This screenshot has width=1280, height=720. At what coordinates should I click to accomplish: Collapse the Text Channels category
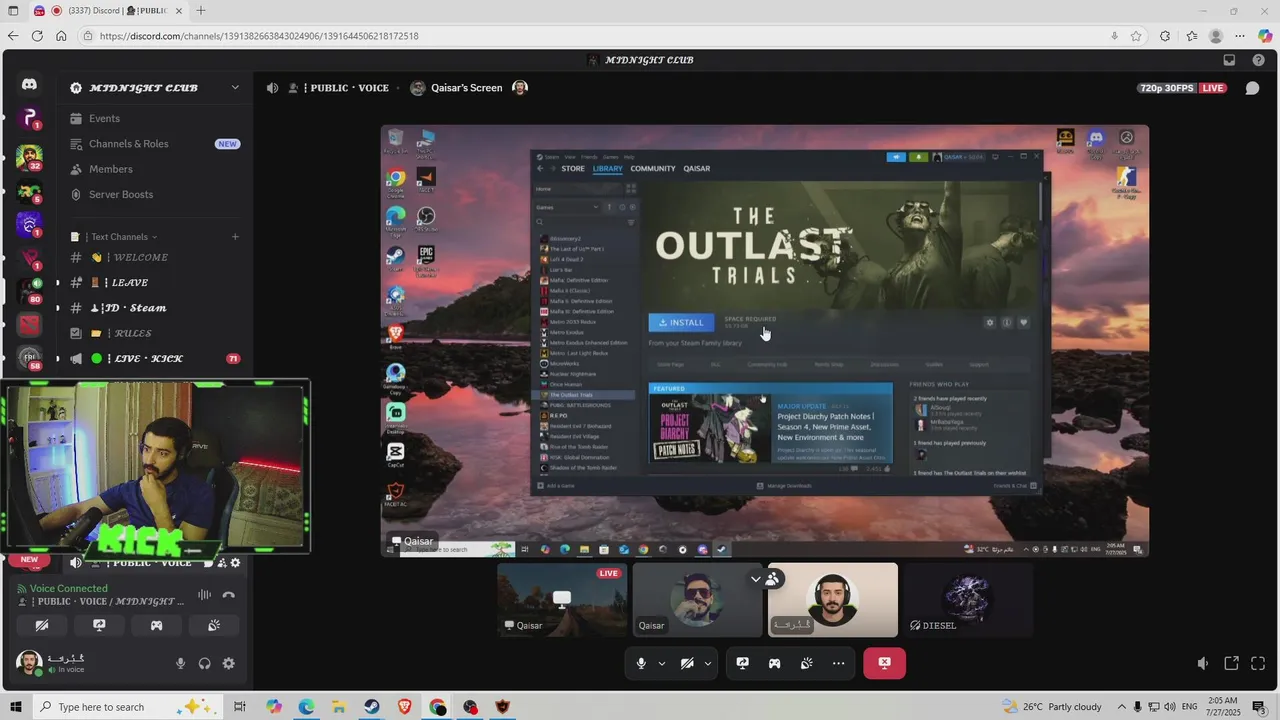point(119,237)
